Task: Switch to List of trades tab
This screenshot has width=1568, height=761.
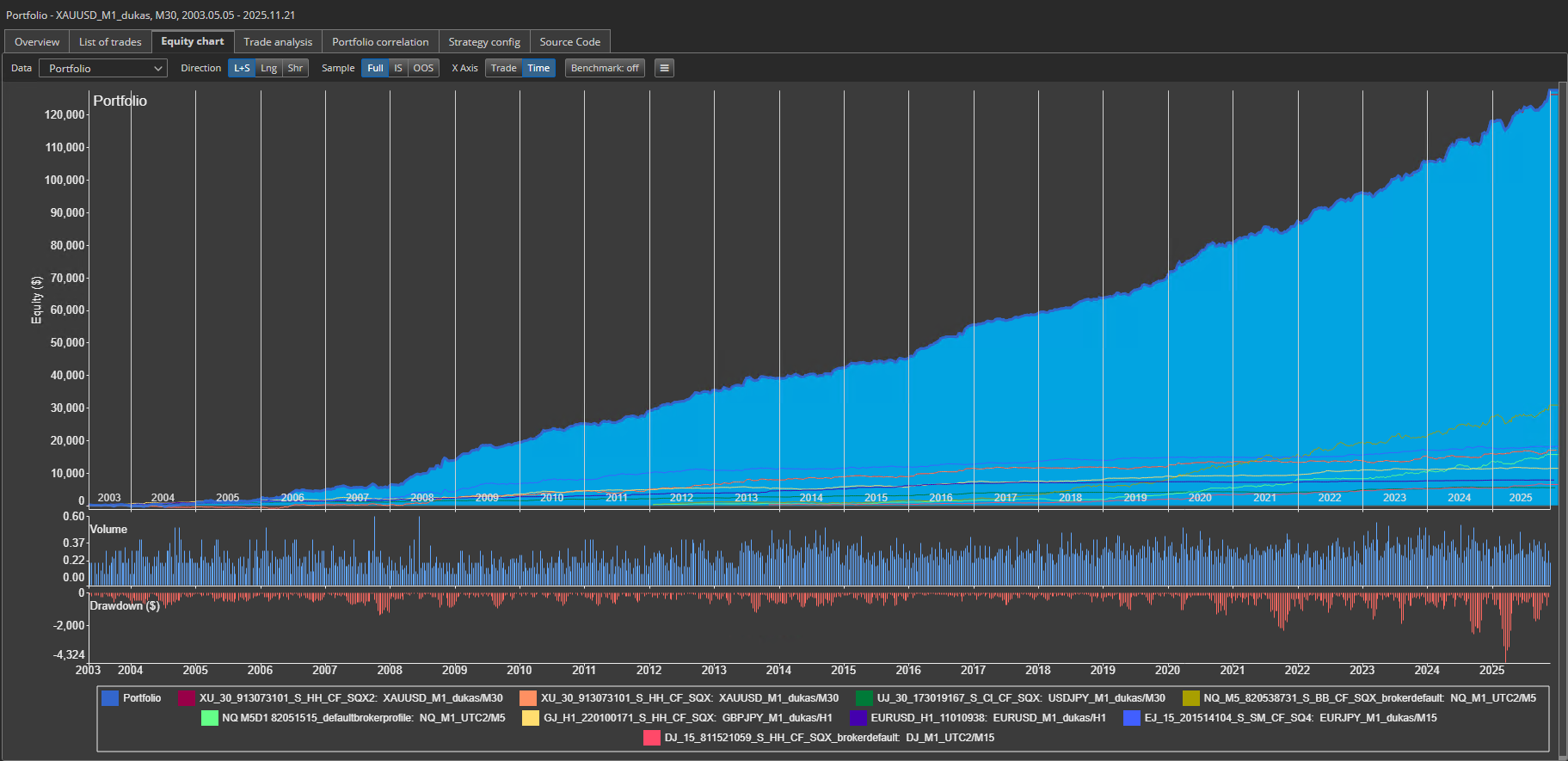Action: [x=110, y=41]
